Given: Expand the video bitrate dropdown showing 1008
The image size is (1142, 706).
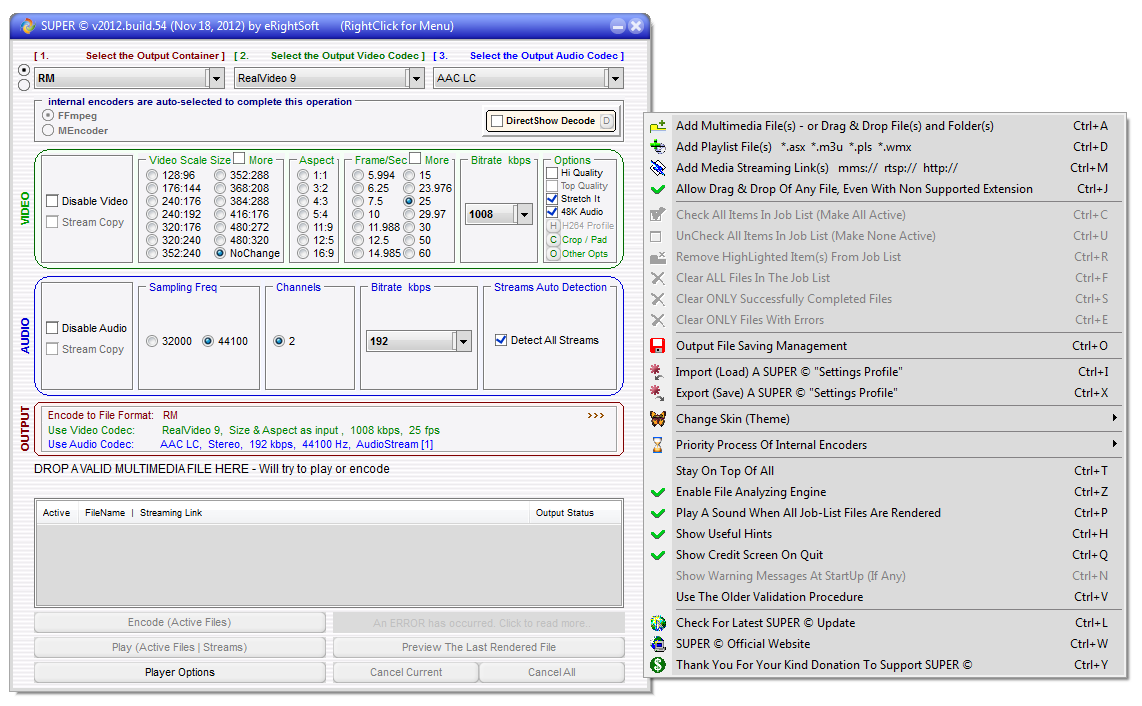Looking at the screenshot, I should coord(524,214).
